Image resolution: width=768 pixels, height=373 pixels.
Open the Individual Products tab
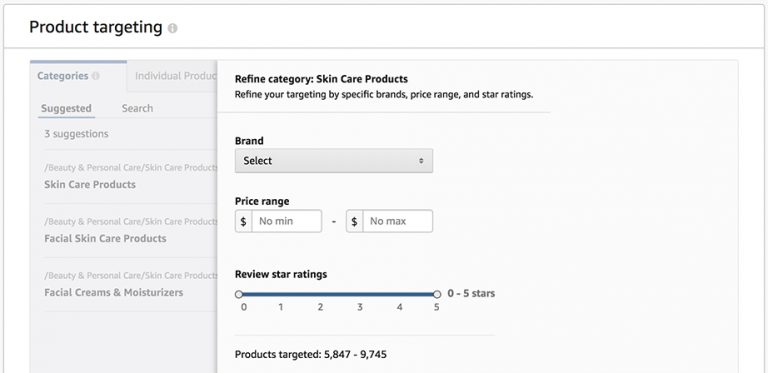[x=172, y=76]
